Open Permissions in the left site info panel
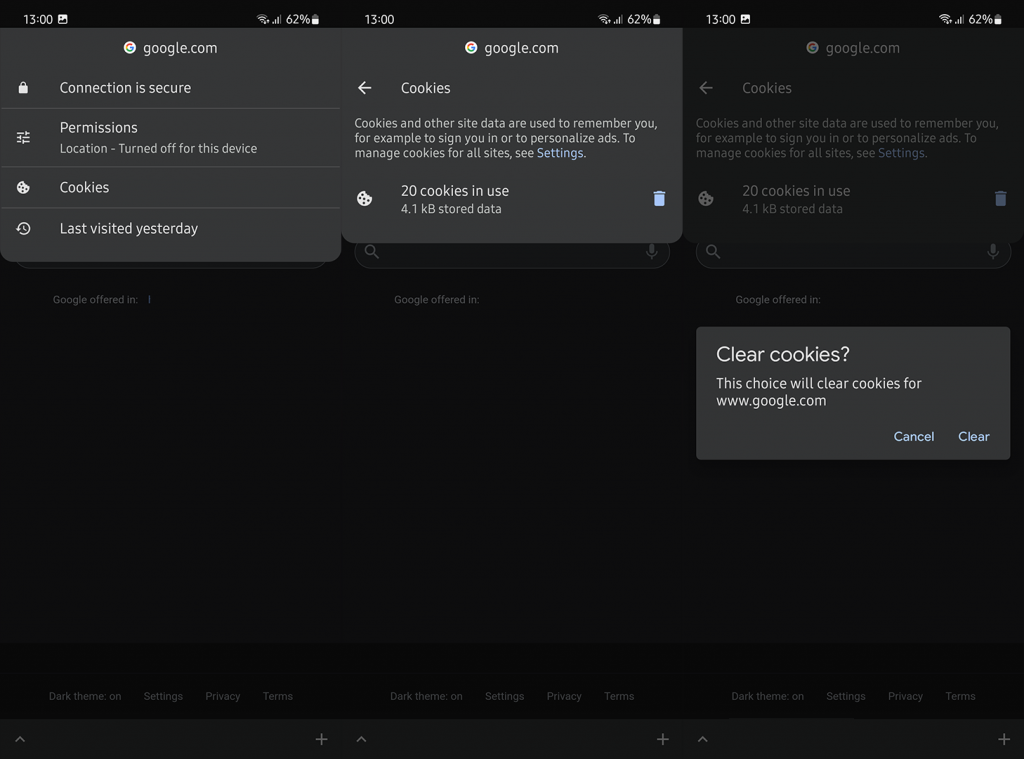Image resolution: width=1024 pixels, height=759 pixels. click(x=170, y=138)
